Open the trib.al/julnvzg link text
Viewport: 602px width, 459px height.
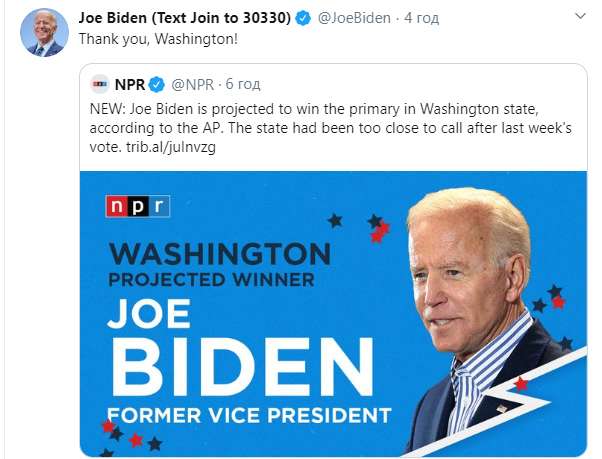[x=179, y=146]
